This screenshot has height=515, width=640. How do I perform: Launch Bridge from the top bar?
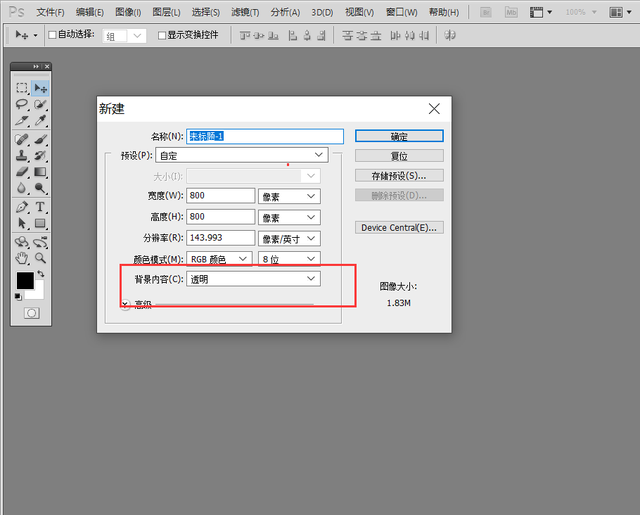pyautogui.click(x=486, y=12)
